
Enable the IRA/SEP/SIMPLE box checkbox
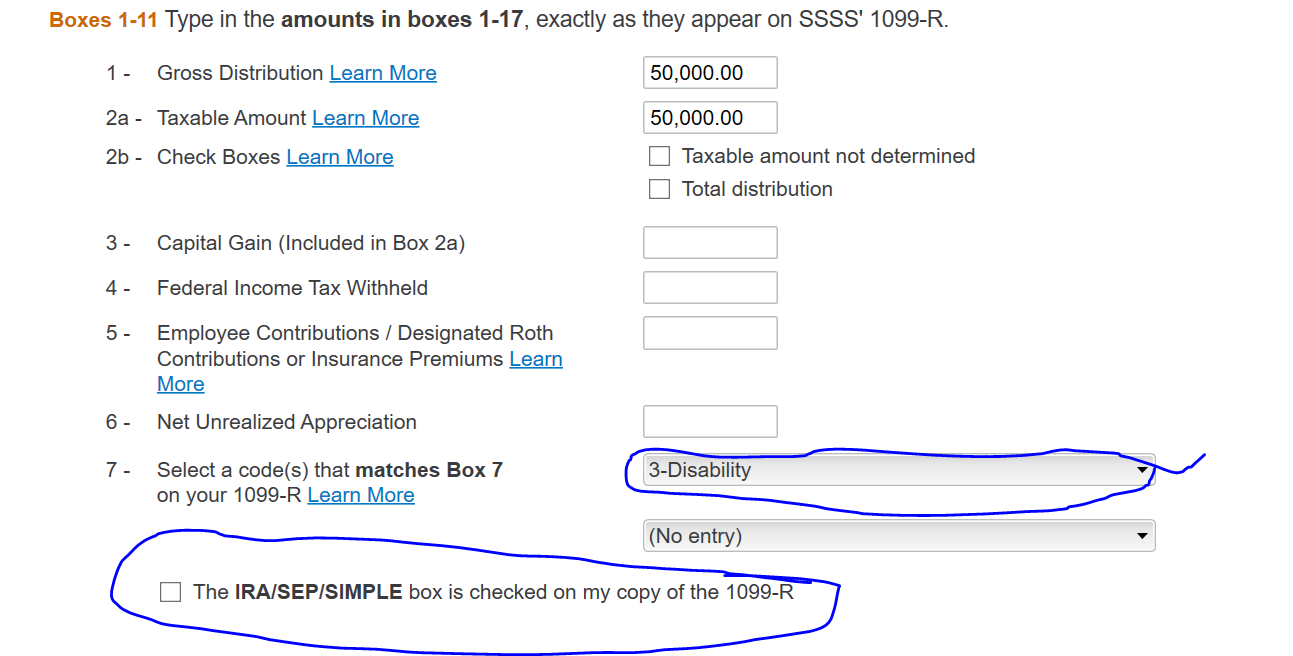(x=171, y=592)
